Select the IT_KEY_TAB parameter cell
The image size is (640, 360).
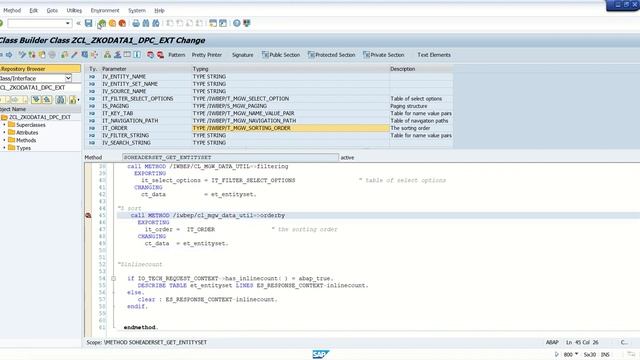146,113
